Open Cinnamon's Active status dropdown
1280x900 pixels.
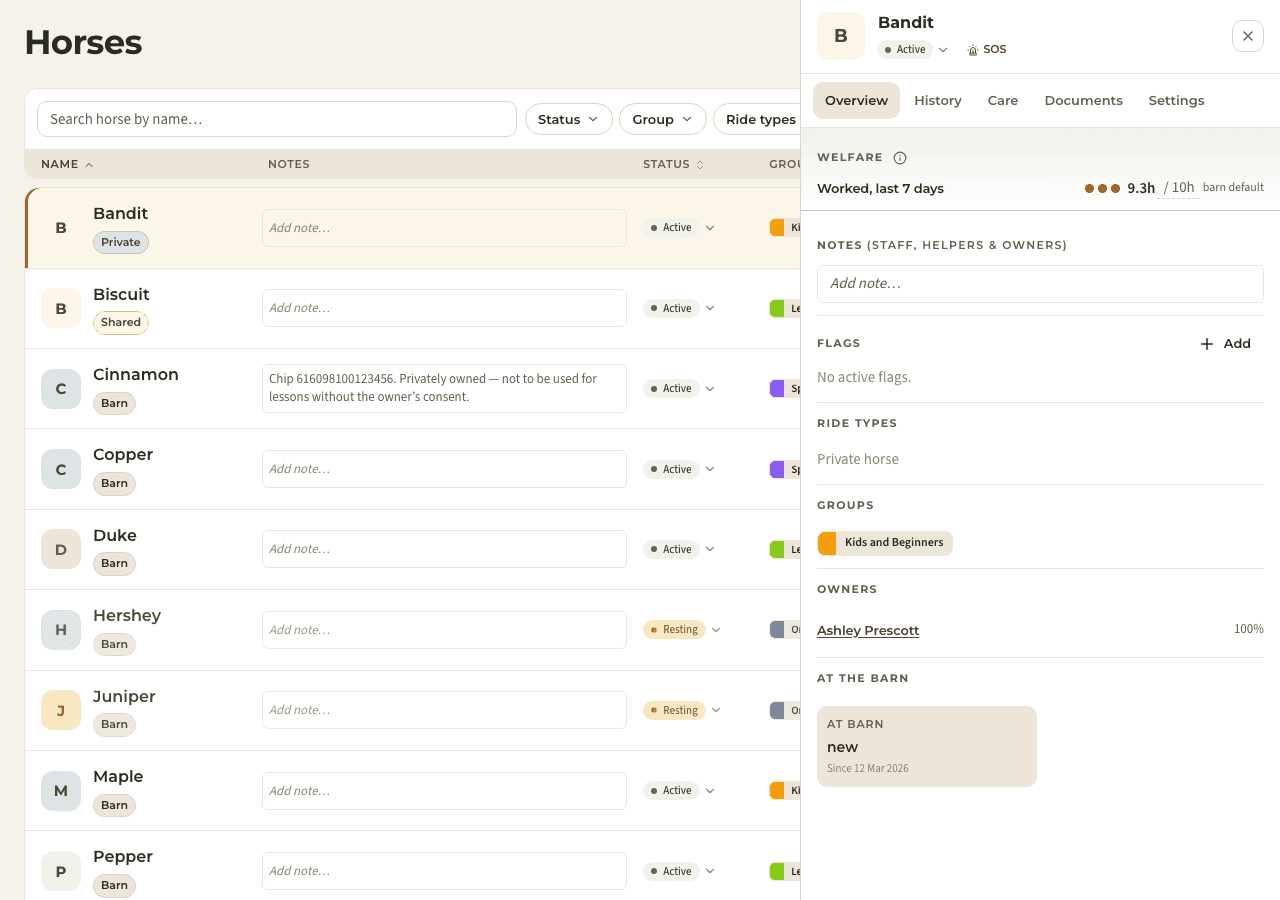pos(680,388)
